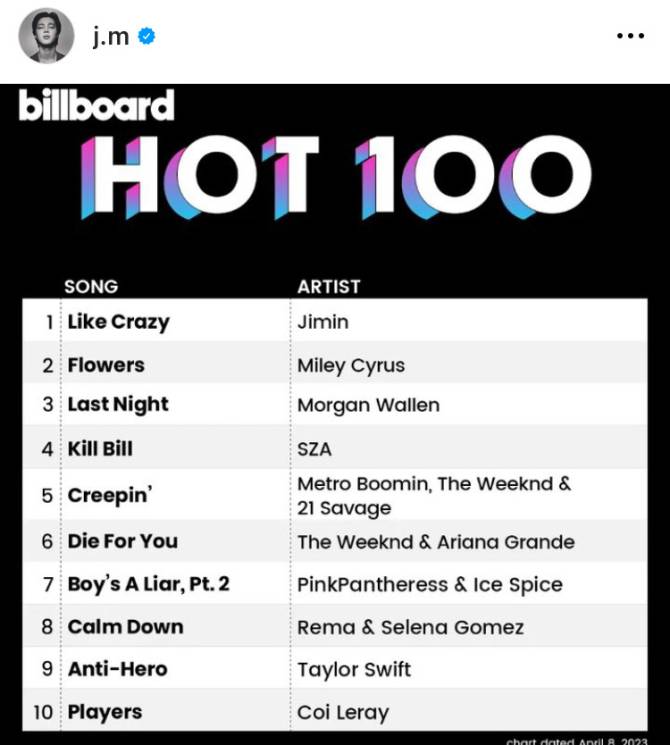
Task: Click the Miley Cyrus artist entry
Action: coord(351,366)
